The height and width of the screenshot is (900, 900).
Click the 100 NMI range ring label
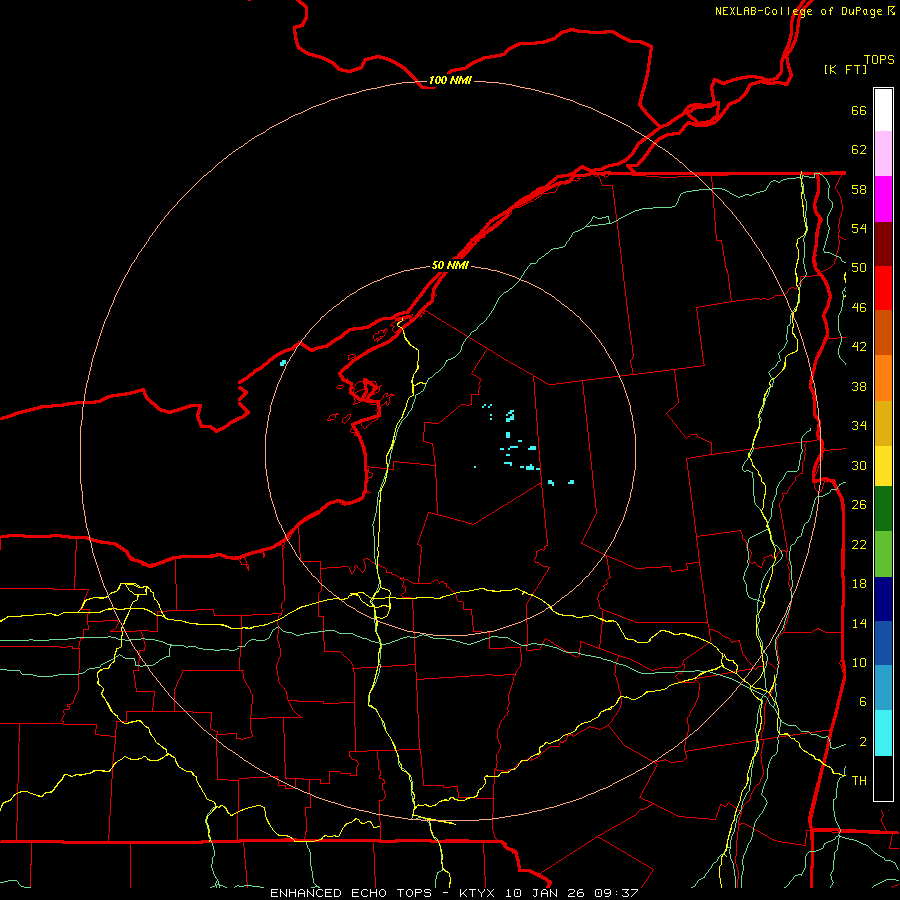[450, 80]
